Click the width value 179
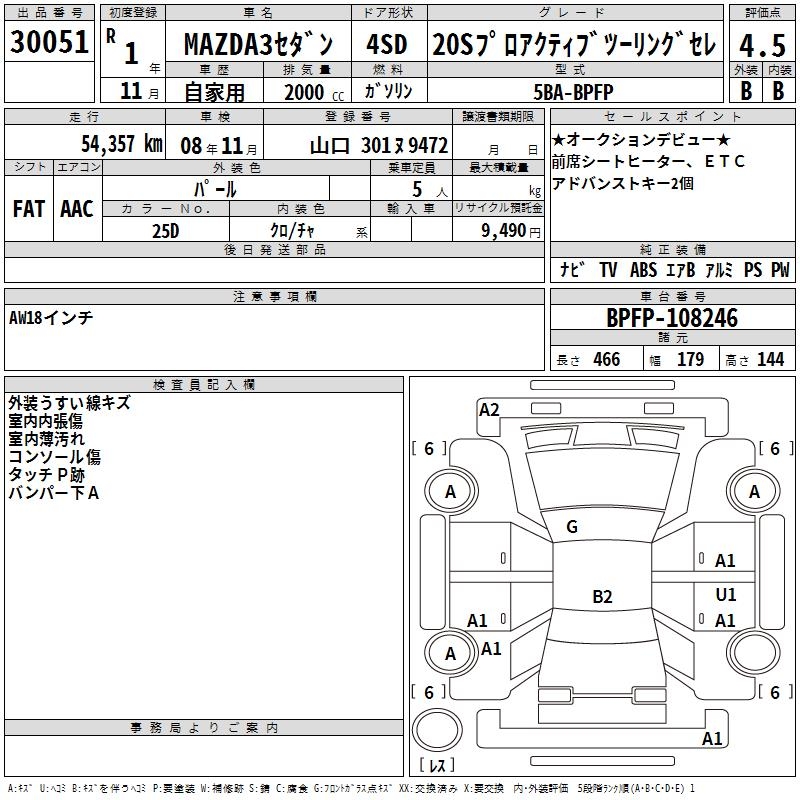800x800 pixels. 690,359
